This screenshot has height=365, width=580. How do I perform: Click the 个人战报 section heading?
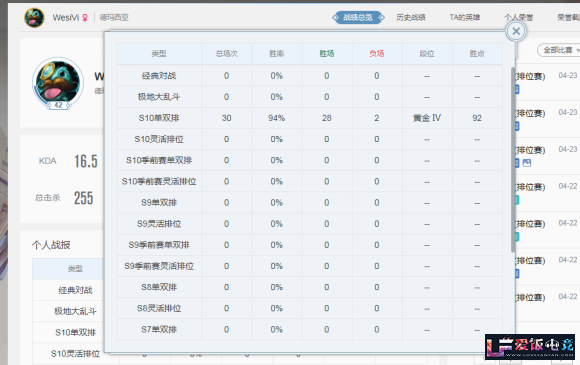[x=51, y=245]
